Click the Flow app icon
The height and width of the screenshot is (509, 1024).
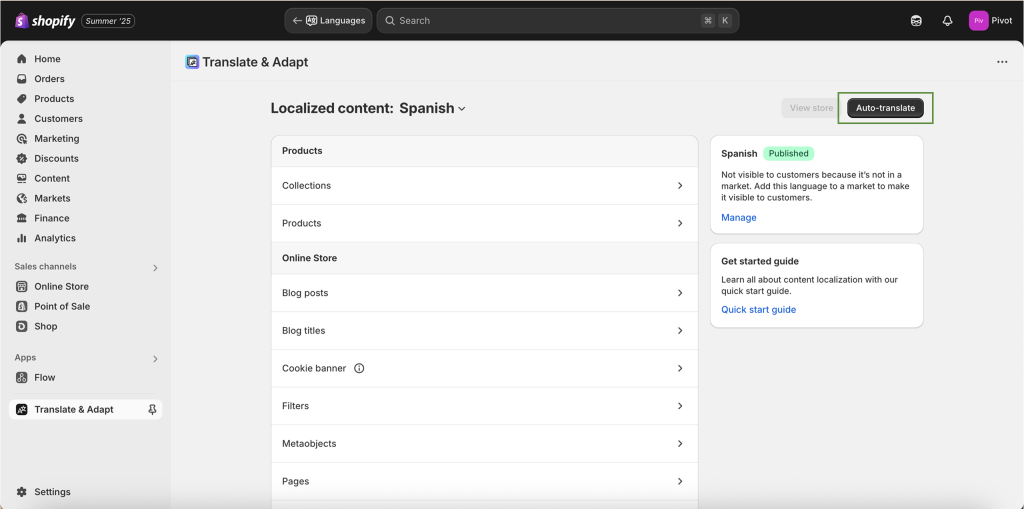22,378
